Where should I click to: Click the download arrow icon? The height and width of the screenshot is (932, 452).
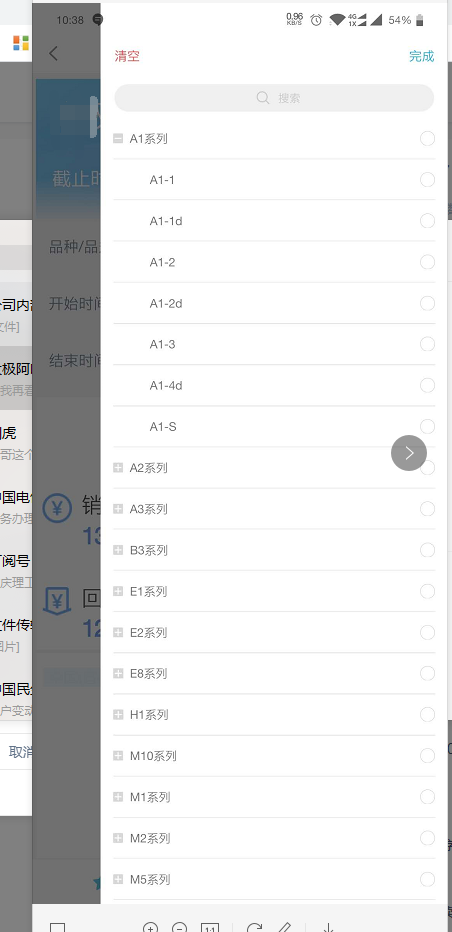[328, 927]
